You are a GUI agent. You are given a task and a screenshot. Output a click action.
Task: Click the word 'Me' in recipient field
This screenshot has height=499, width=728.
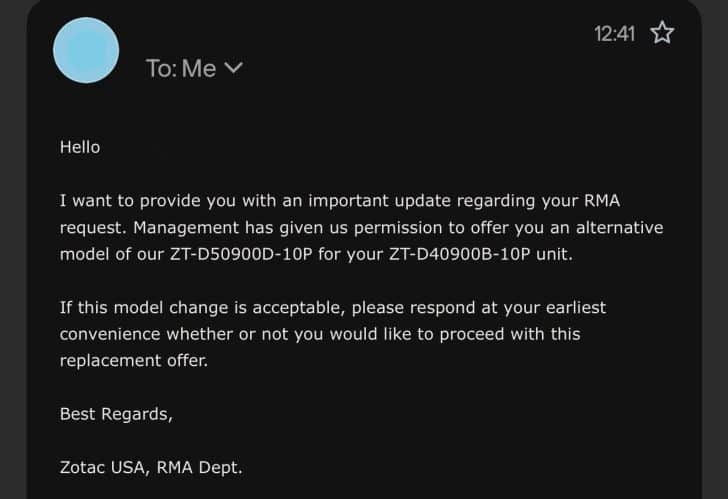click(199, 68)
